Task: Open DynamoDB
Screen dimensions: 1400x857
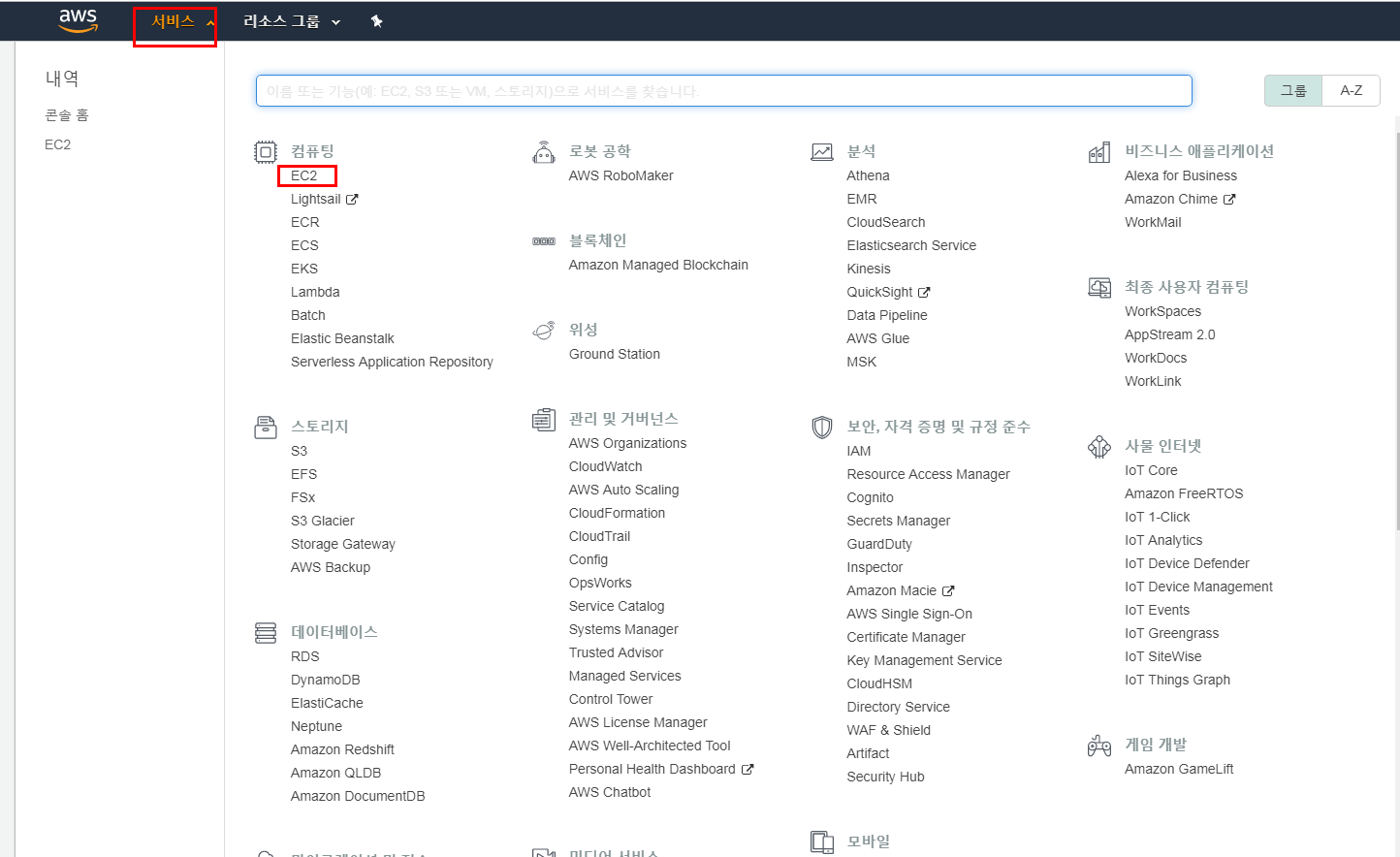Action: pos(325,680)
